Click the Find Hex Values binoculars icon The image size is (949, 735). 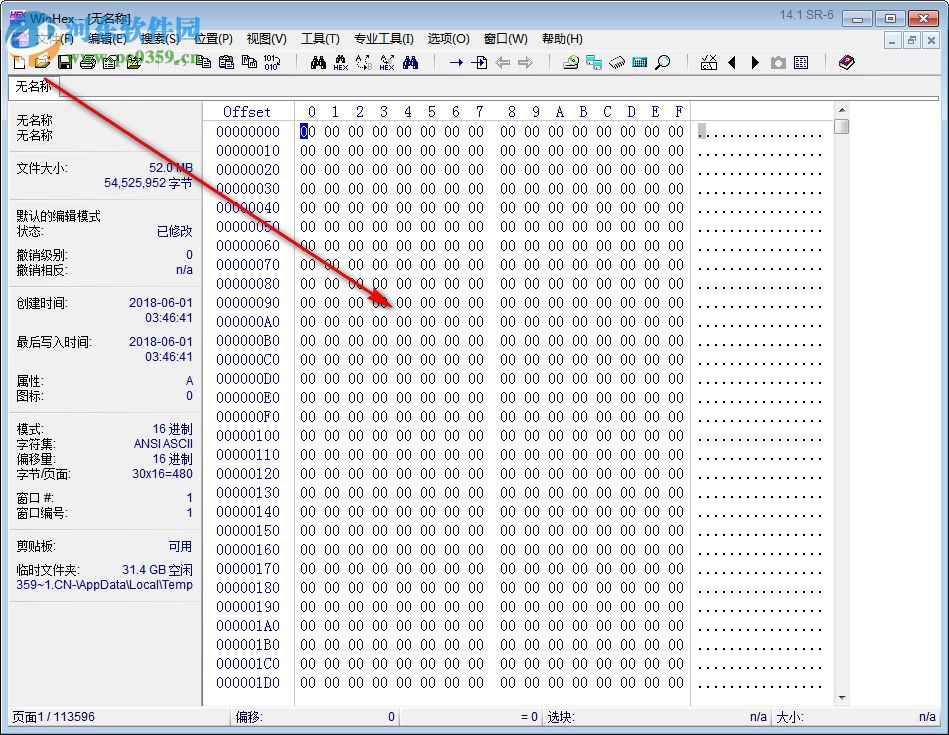[x=340, y=63]
